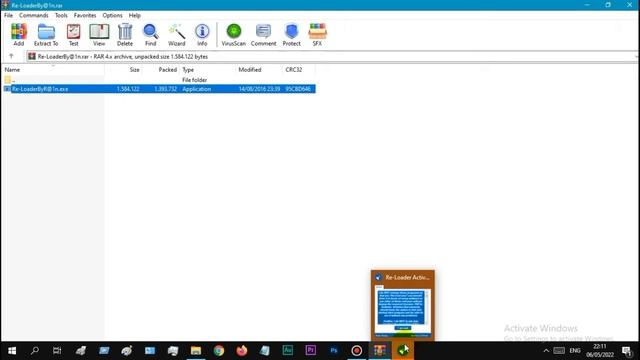Open Adobe Photoshop from the taskbar
Image resolution: width=640 pixels, height=360 pixels.
(x=334, y=351)
